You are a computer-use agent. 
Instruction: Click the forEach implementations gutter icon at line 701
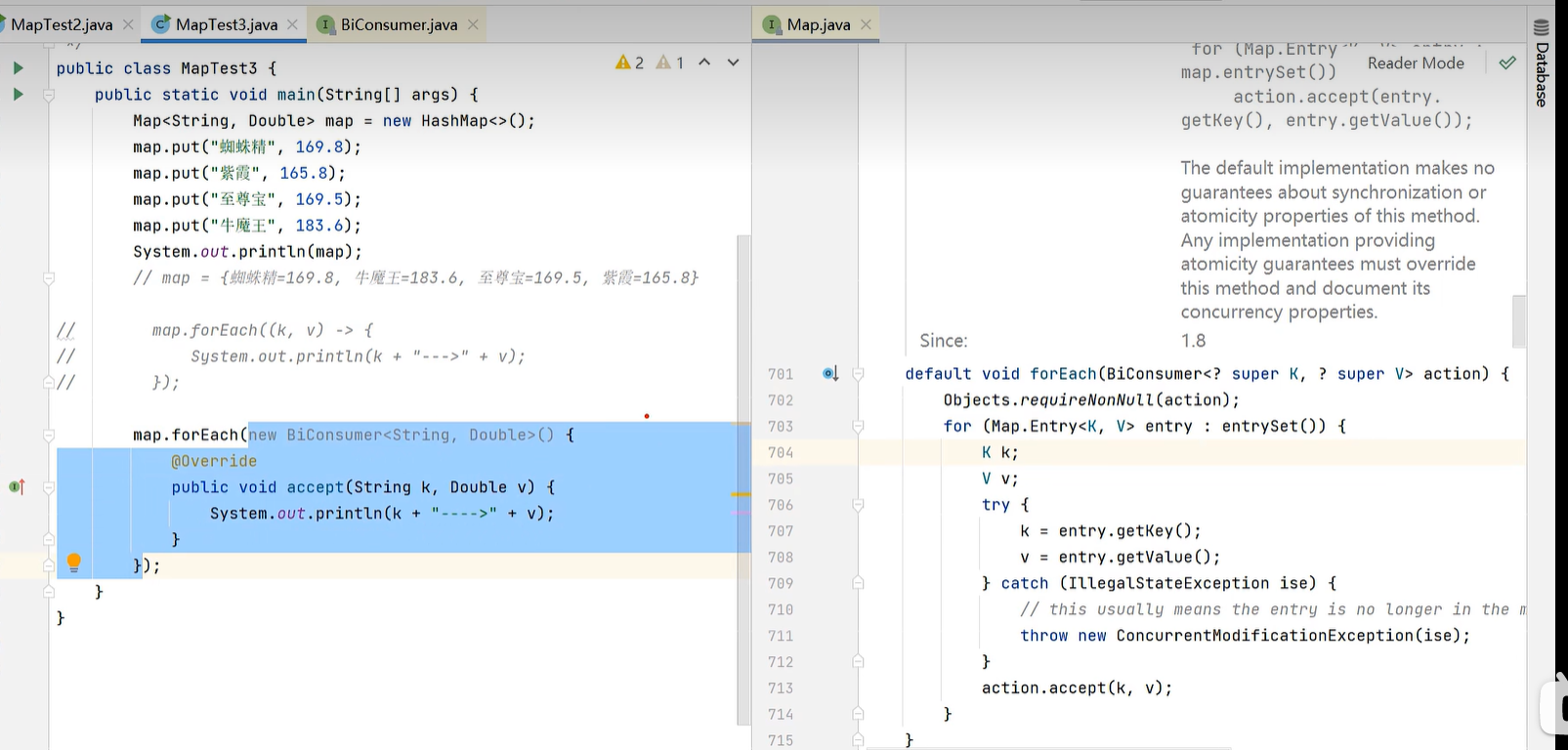tap(830, 373)
